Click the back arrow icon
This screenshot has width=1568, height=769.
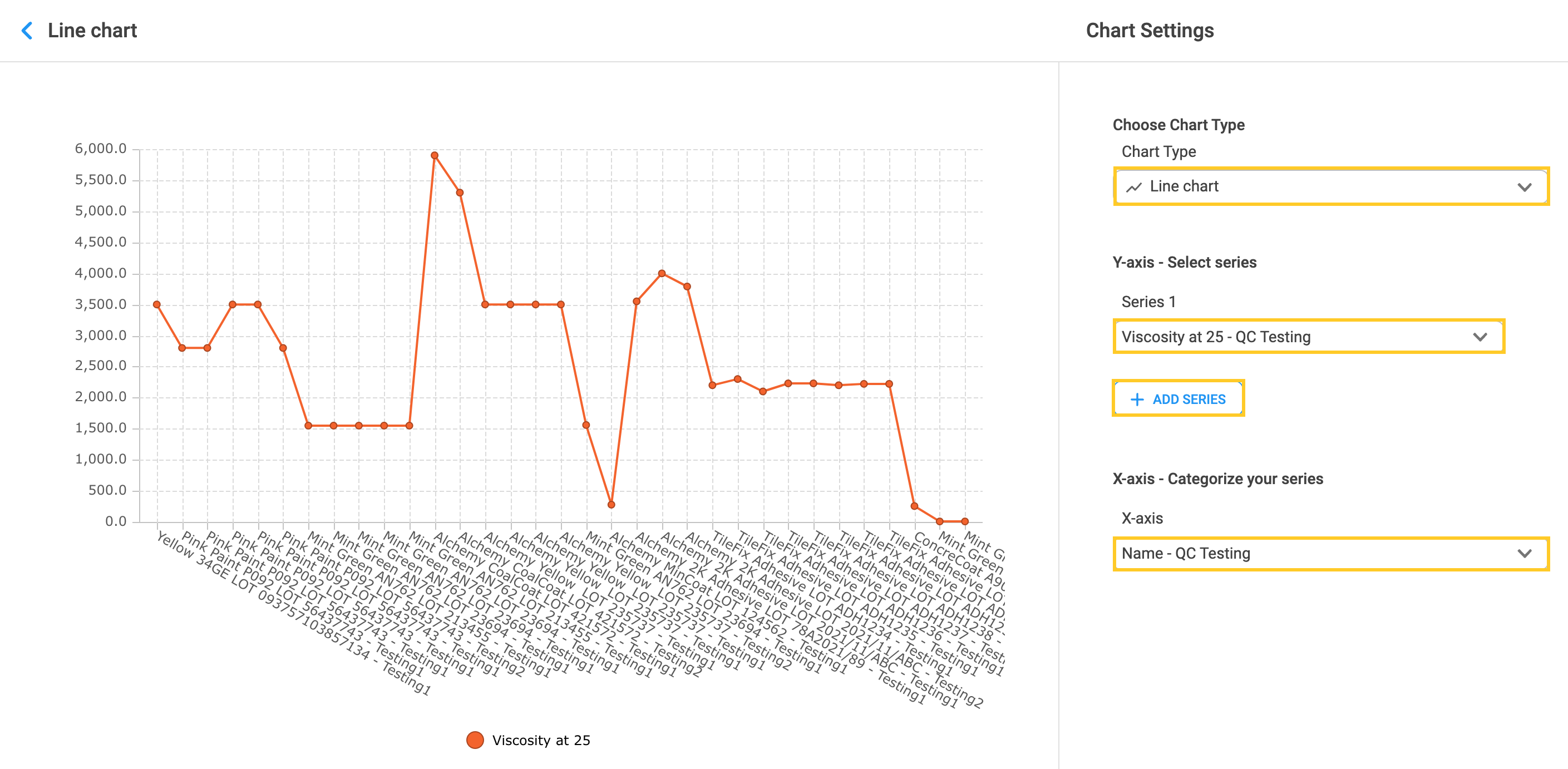pos(27,31)
